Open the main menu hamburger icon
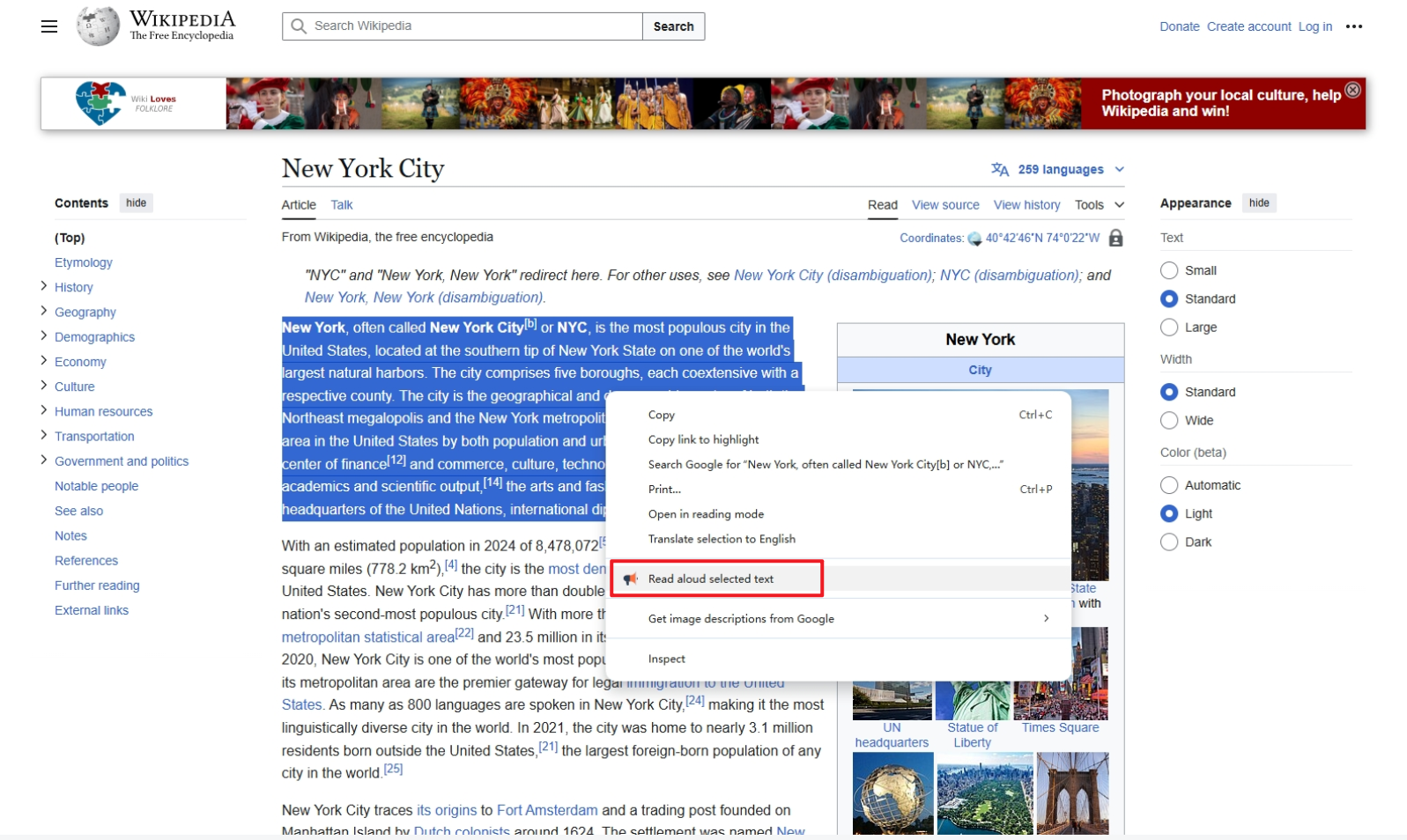The height and width of the screenshot is (840, 1407). click(49, 26)
